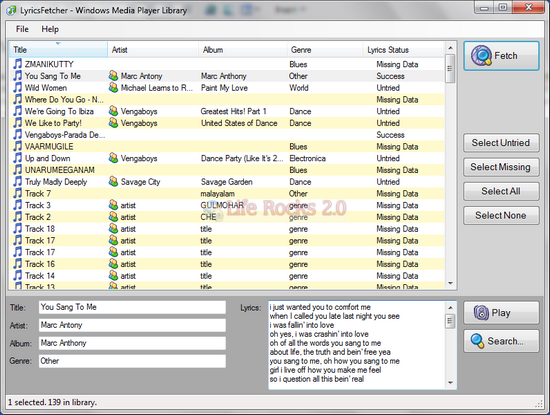Sort the list by the Genre column header
Screen dimensions: 550x415
(x=325, y=50)
